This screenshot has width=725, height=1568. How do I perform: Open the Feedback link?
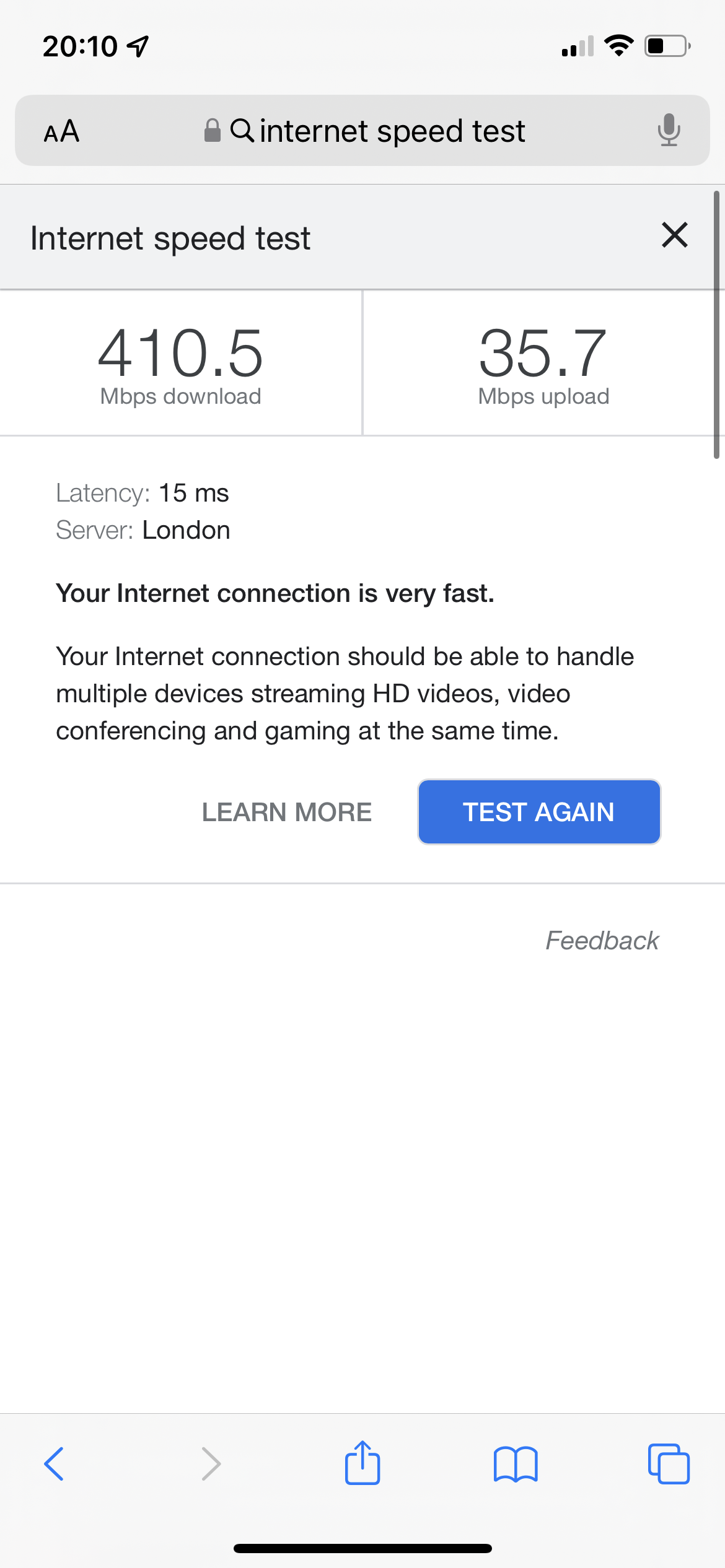[x=602, y=940]
